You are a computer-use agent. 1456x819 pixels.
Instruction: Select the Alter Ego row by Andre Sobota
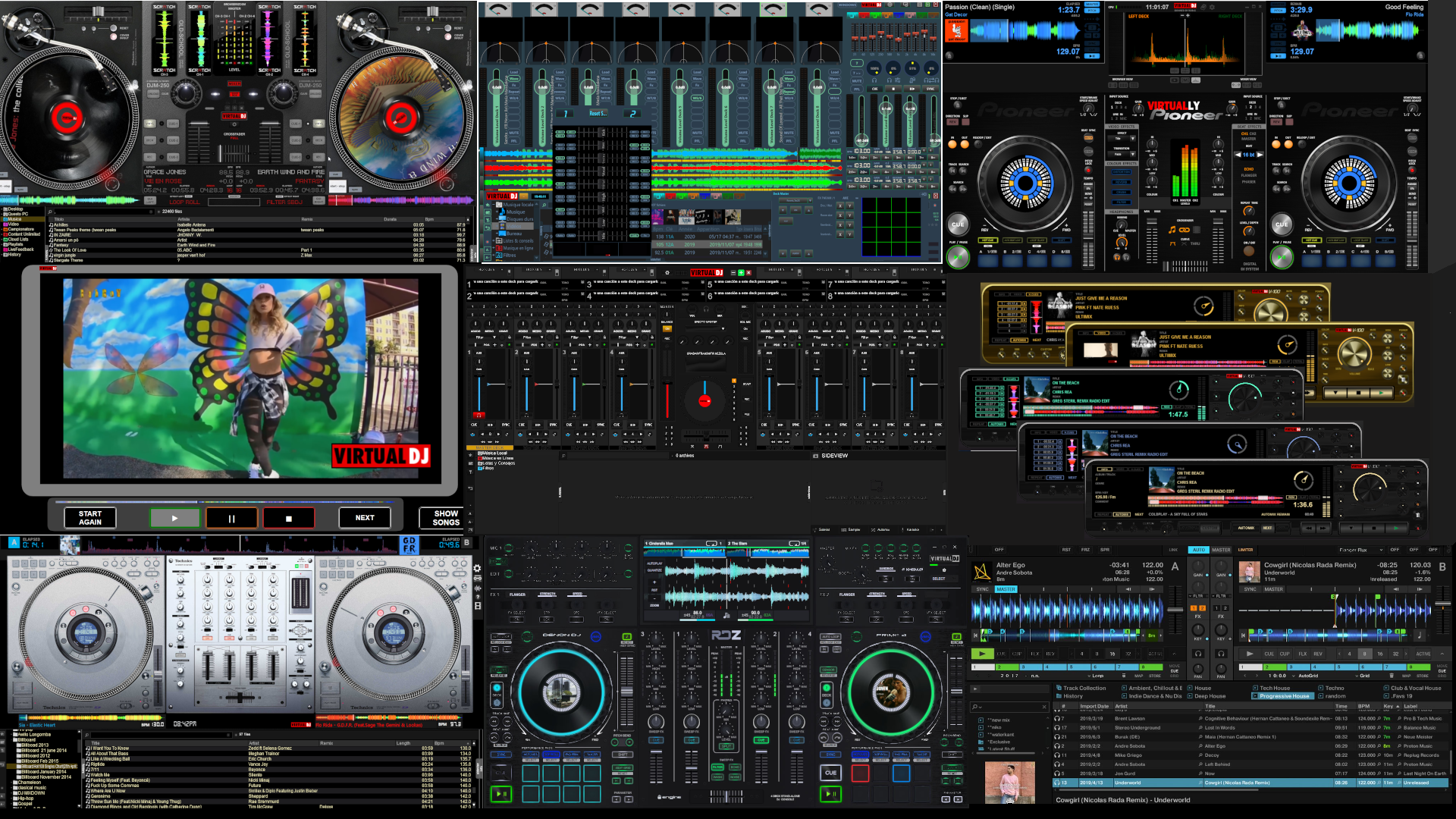tap(1213, 746)
